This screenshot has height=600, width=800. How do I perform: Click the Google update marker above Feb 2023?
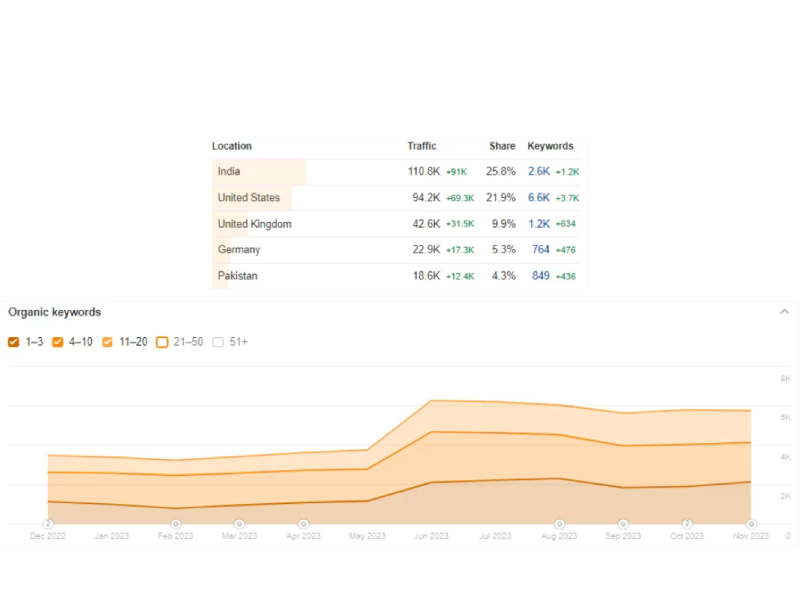coord(176,523)
